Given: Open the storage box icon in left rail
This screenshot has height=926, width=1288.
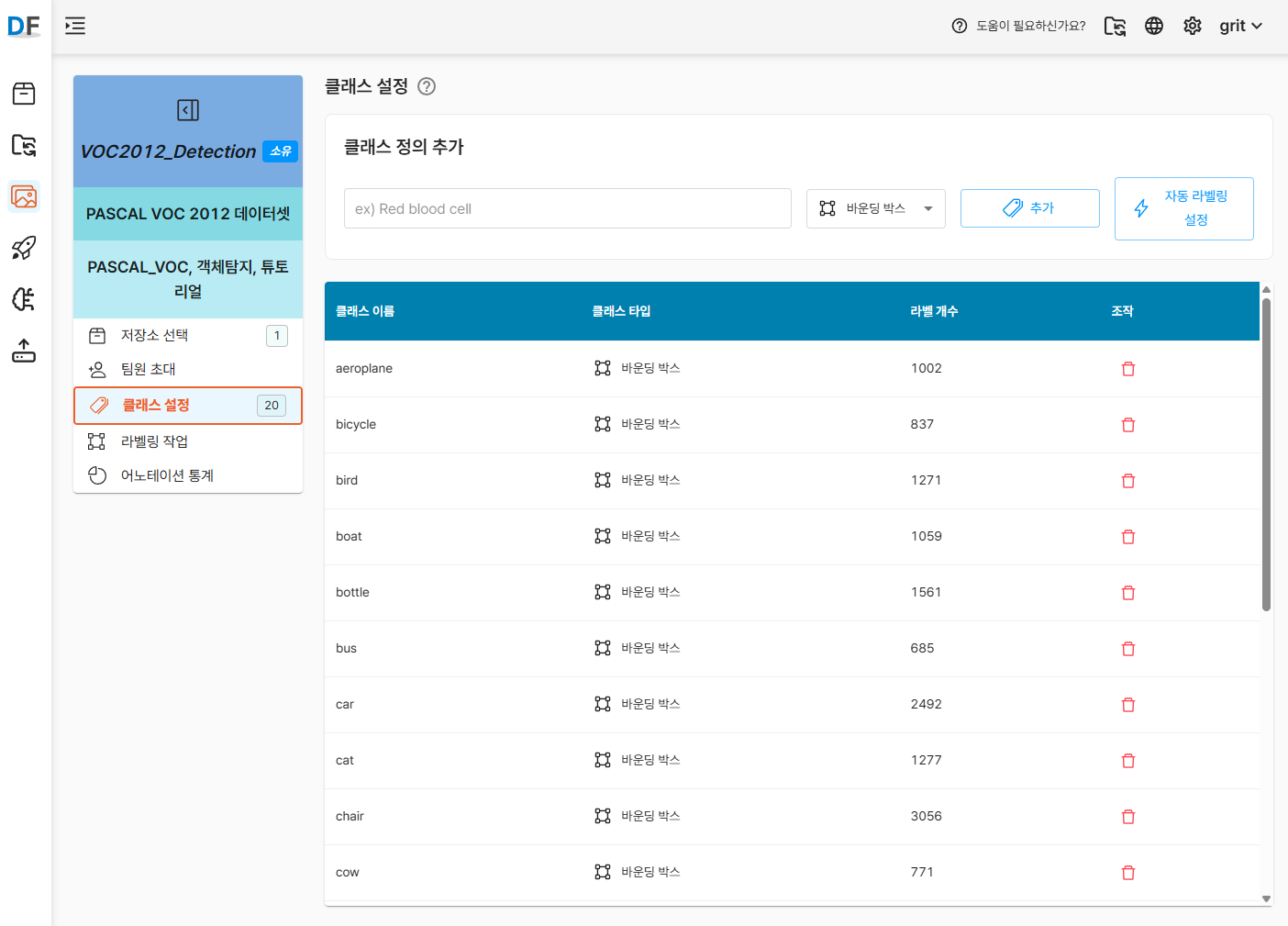Looking at the screenshot, I should coord(24,94).
